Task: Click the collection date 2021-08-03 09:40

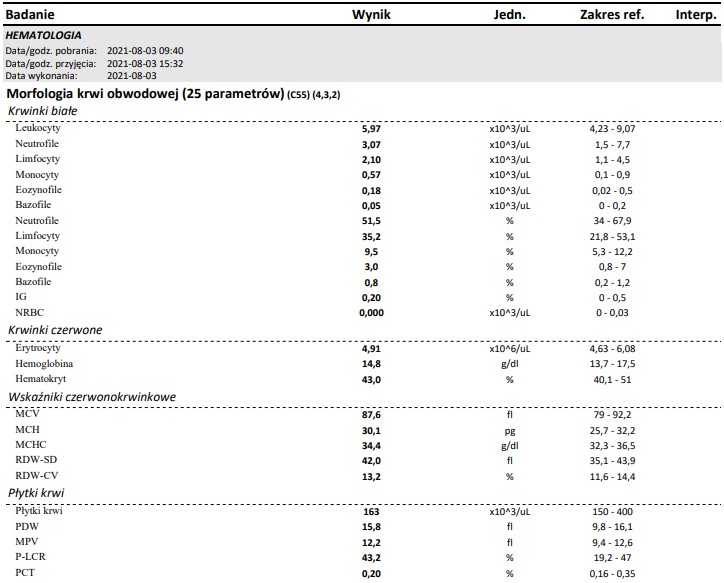Action: (x=145, y=51)
